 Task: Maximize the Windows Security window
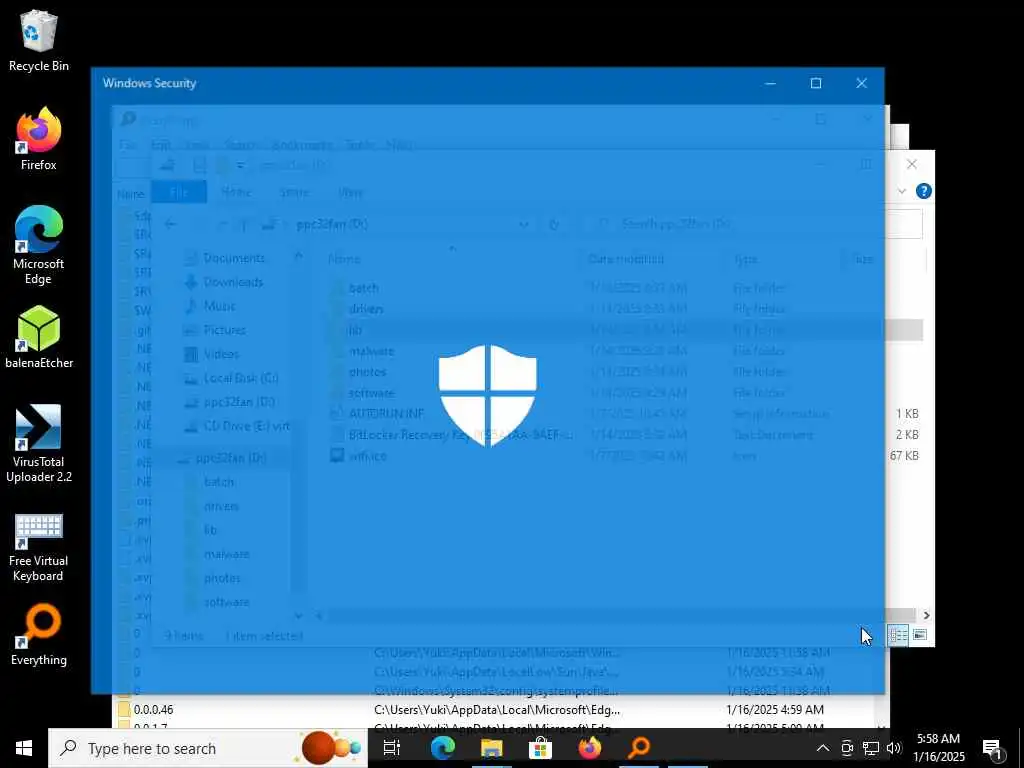816,83
